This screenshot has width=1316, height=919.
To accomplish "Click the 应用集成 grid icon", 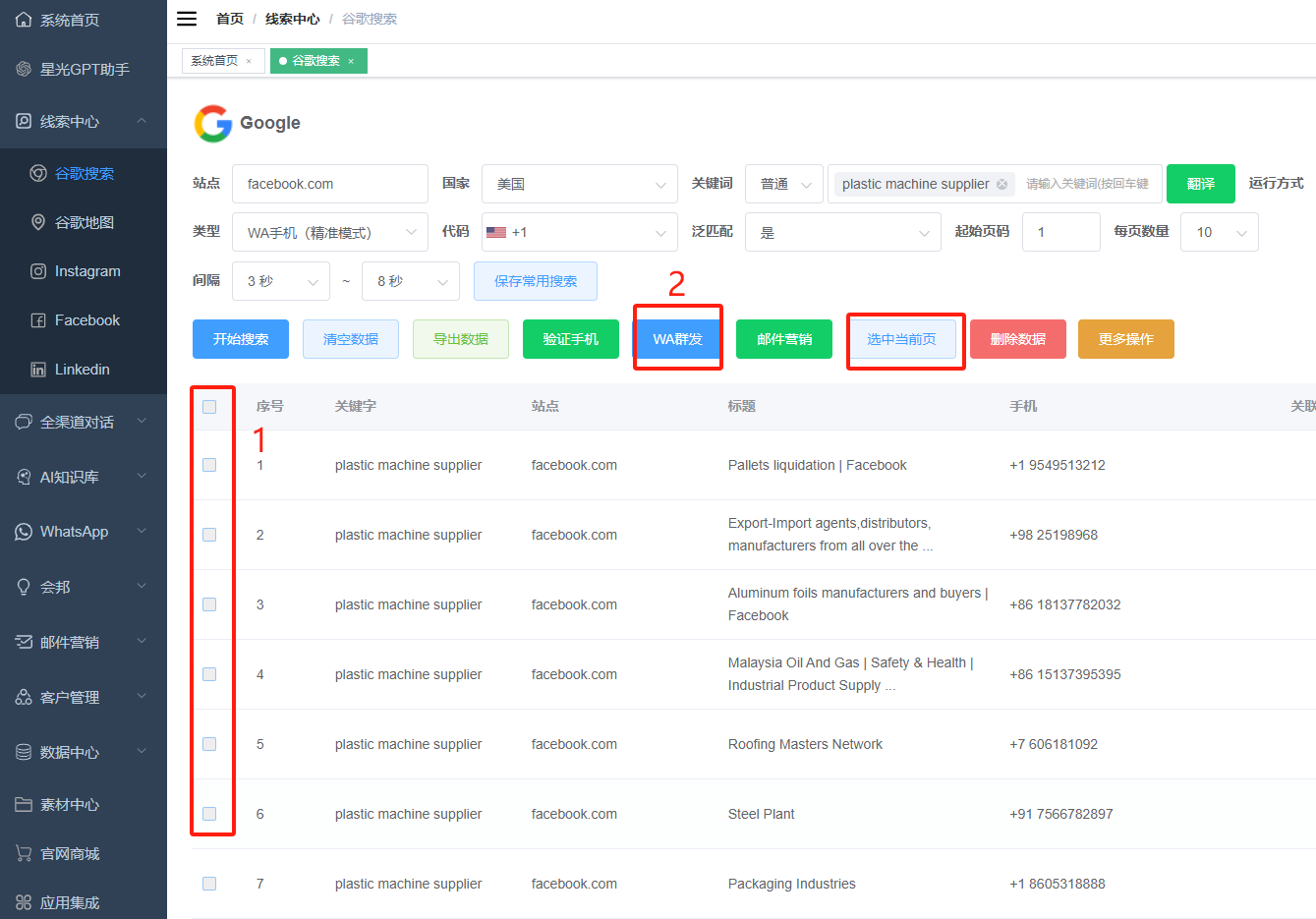I will coord(24,902).
